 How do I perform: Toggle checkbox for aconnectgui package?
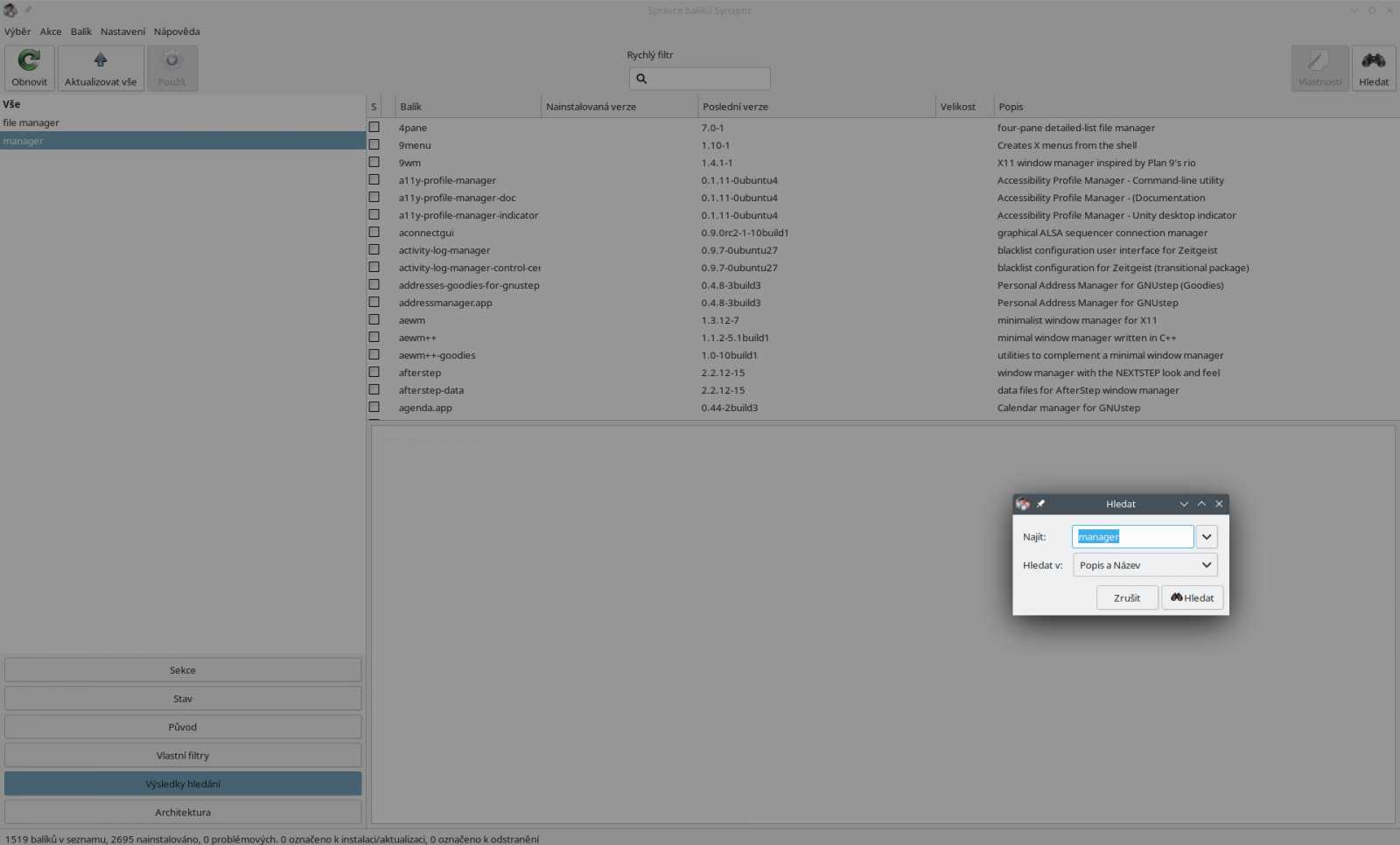click(x=374, y=232)
